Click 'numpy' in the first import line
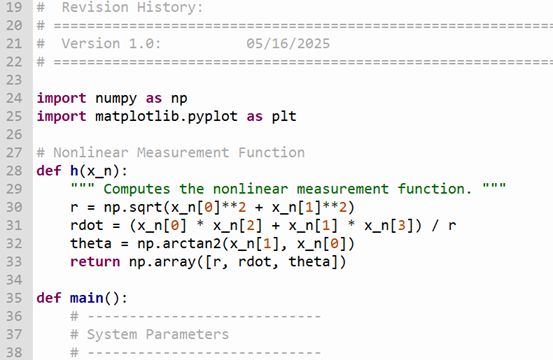 point(116,98)
